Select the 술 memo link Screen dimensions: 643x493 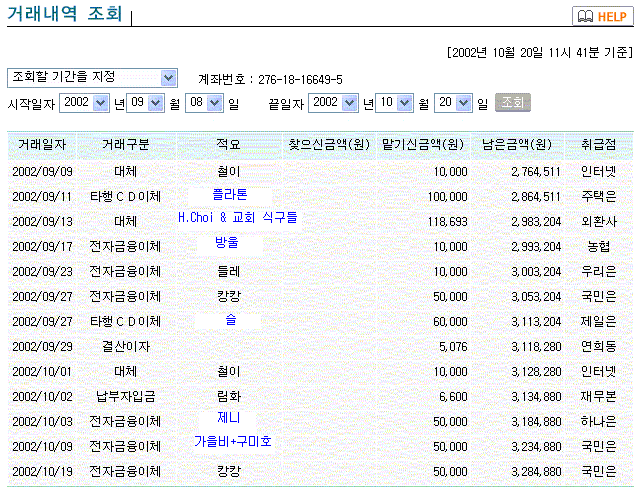[x=229, y=320]
